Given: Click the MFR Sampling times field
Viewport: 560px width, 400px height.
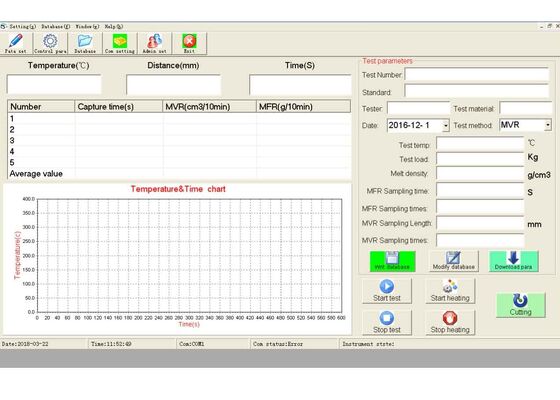Looking at the screenshot, I should coord(480,207).
